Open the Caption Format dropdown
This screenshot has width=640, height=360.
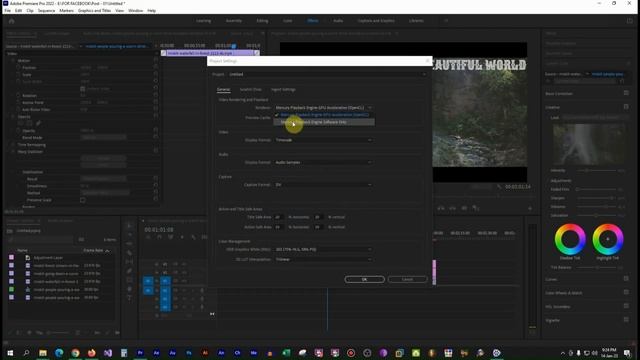(324, 184)
